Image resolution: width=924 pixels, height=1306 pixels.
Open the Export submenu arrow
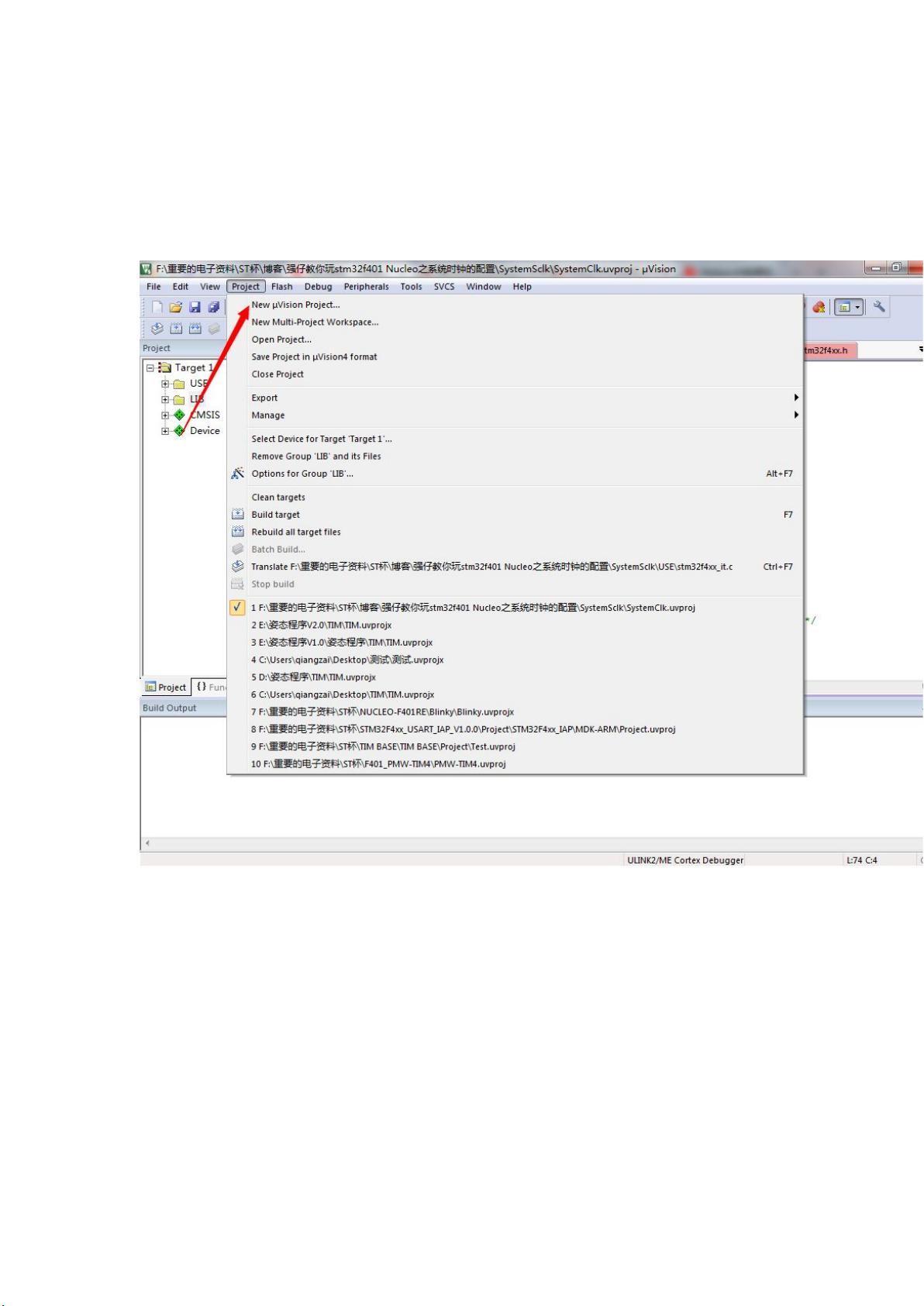[796, 398]
